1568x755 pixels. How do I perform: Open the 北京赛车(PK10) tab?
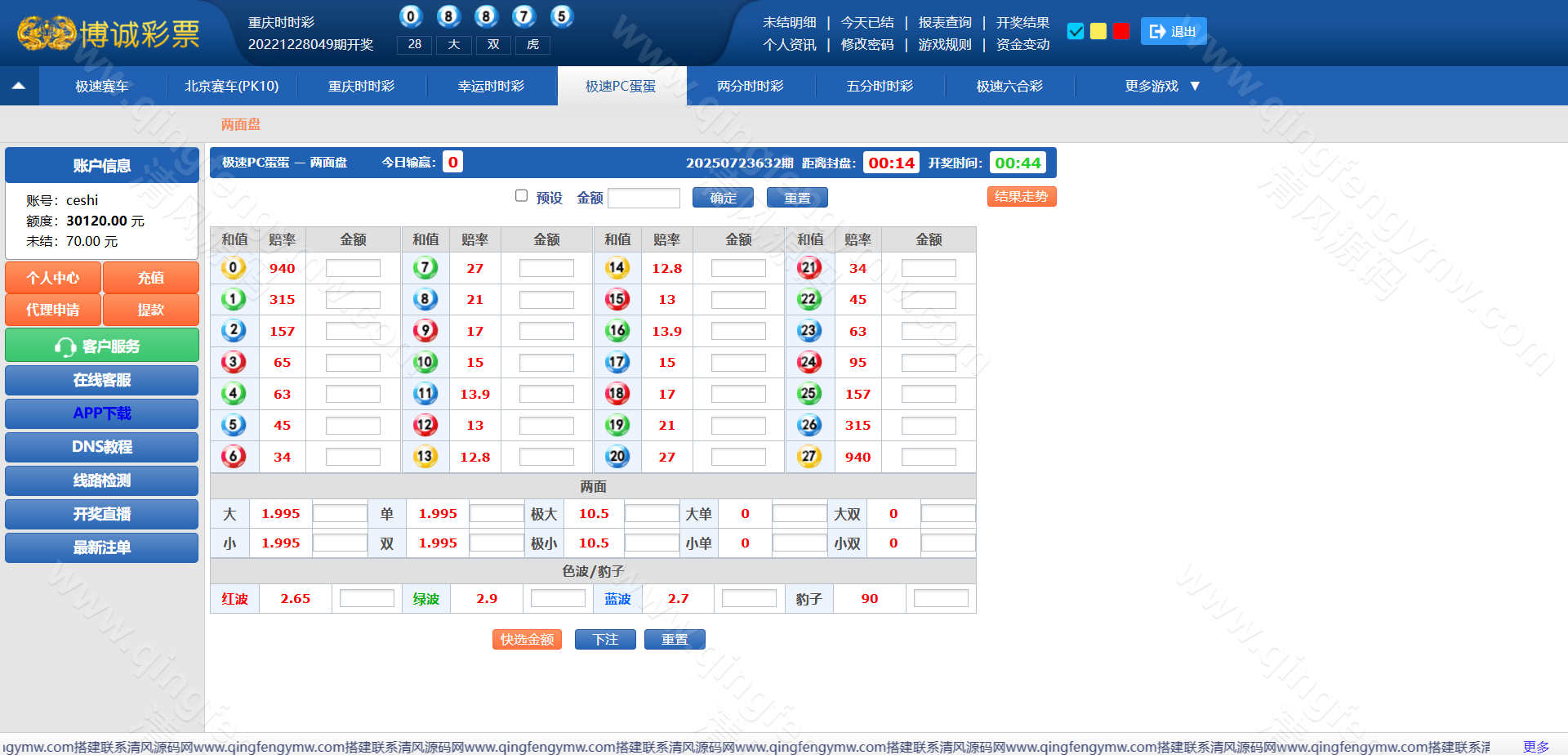(x=231, y=86)
